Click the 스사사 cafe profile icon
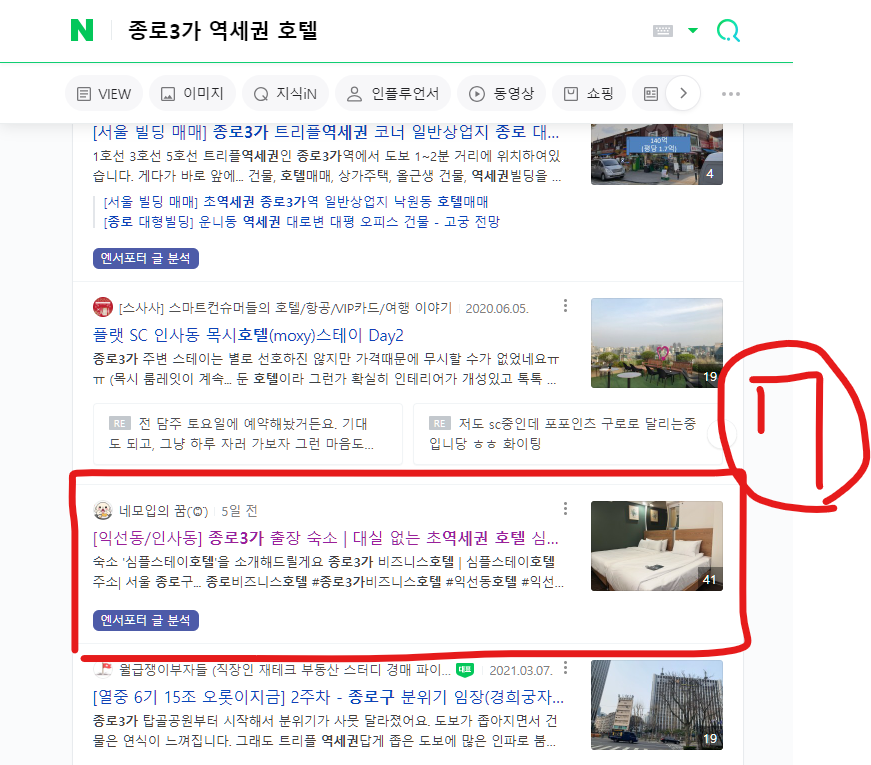 pyautogui.click(x=103, y=307)
